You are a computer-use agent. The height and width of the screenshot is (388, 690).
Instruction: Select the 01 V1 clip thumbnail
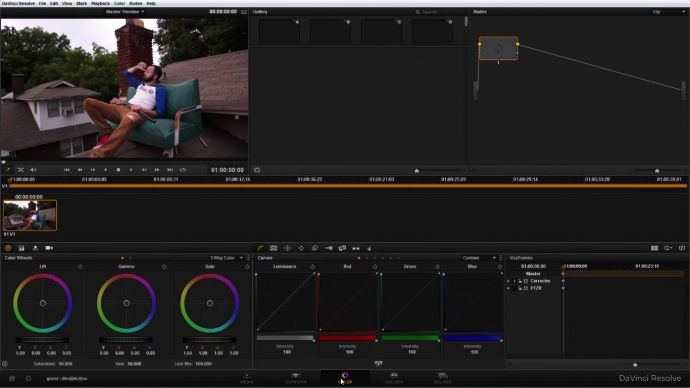click(30, 215)
